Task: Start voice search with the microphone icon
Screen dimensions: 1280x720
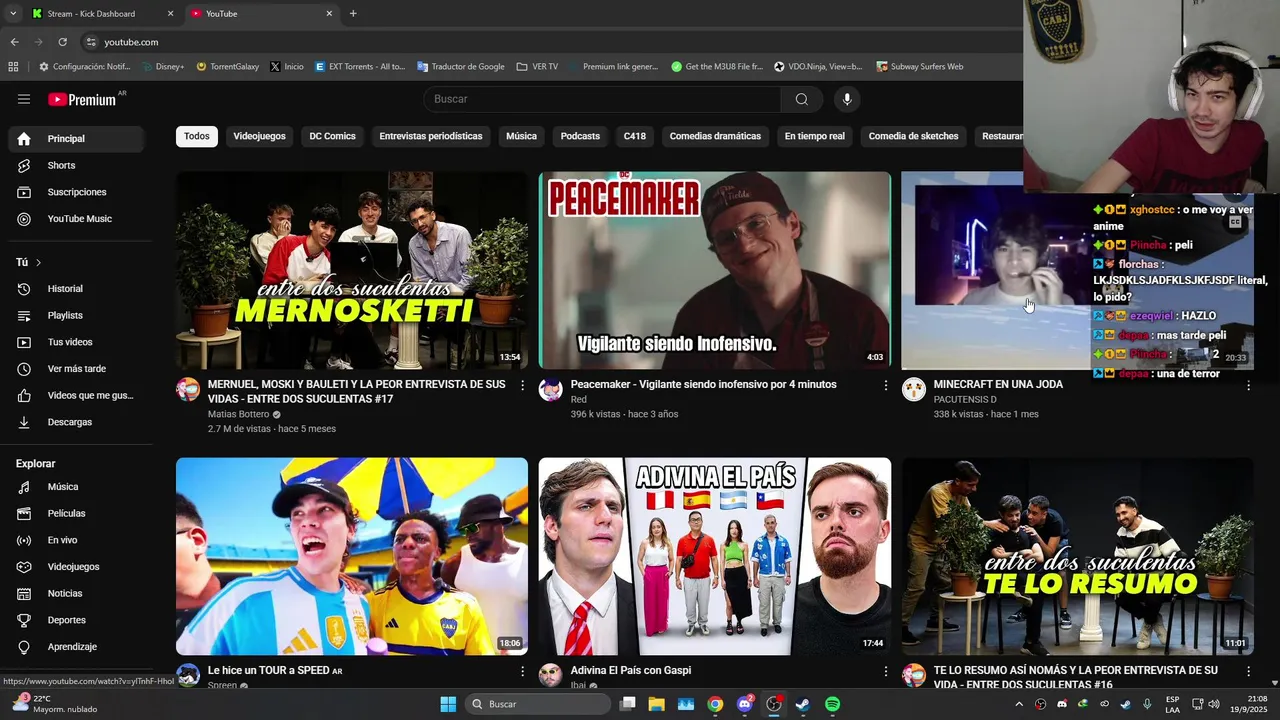Action: click(847, 99)
